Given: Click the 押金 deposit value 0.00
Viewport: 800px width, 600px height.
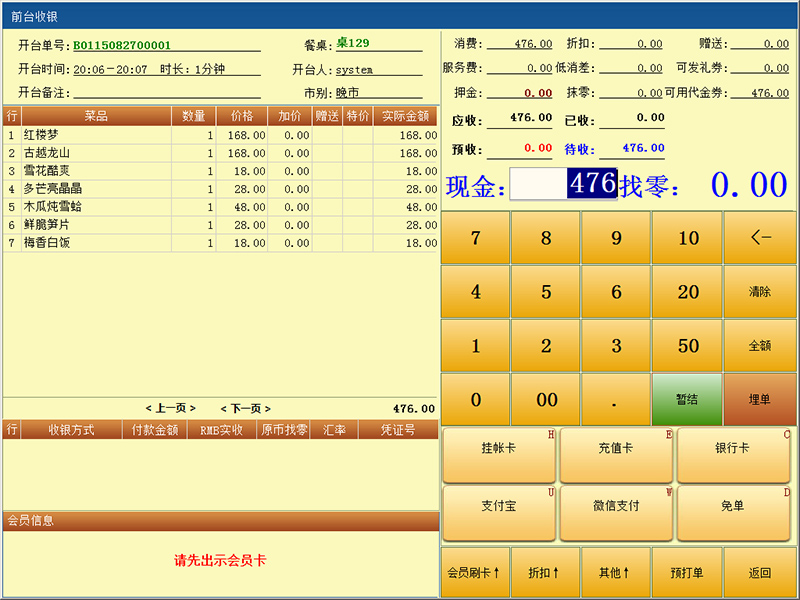Looking at the screenshot, I should click(538, 93).
